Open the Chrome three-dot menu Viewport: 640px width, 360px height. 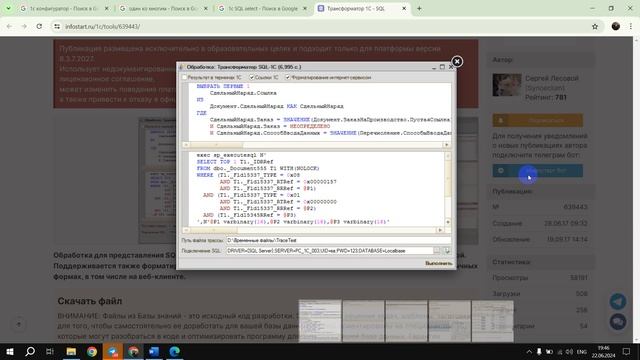[631, 27]
